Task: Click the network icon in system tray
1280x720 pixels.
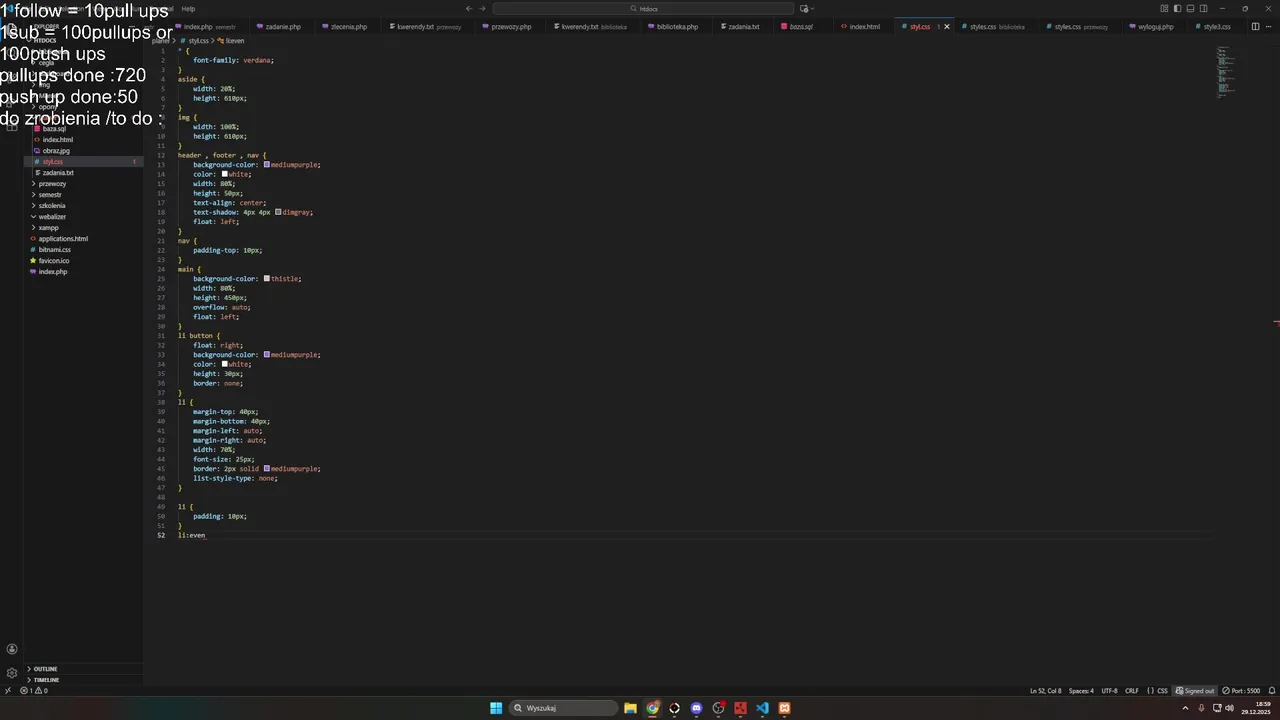Action: click(x=1217, y=708)
